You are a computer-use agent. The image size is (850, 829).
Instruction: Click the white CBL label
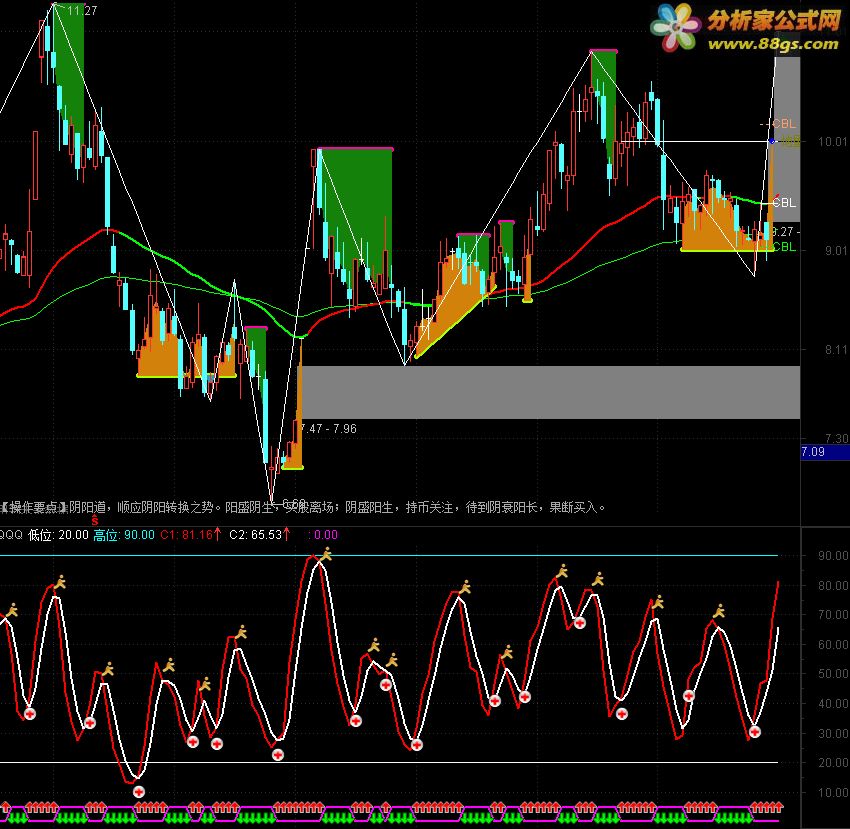tap(784, 203)
